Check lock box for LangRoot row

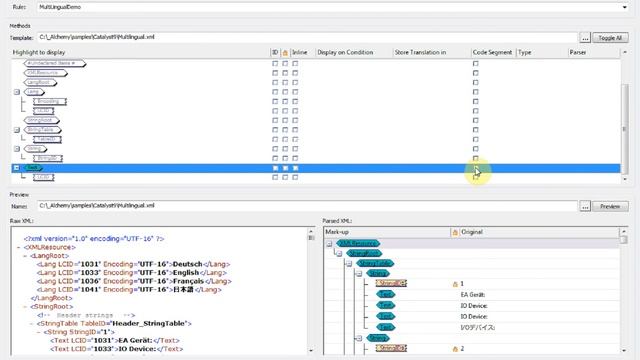285,82
